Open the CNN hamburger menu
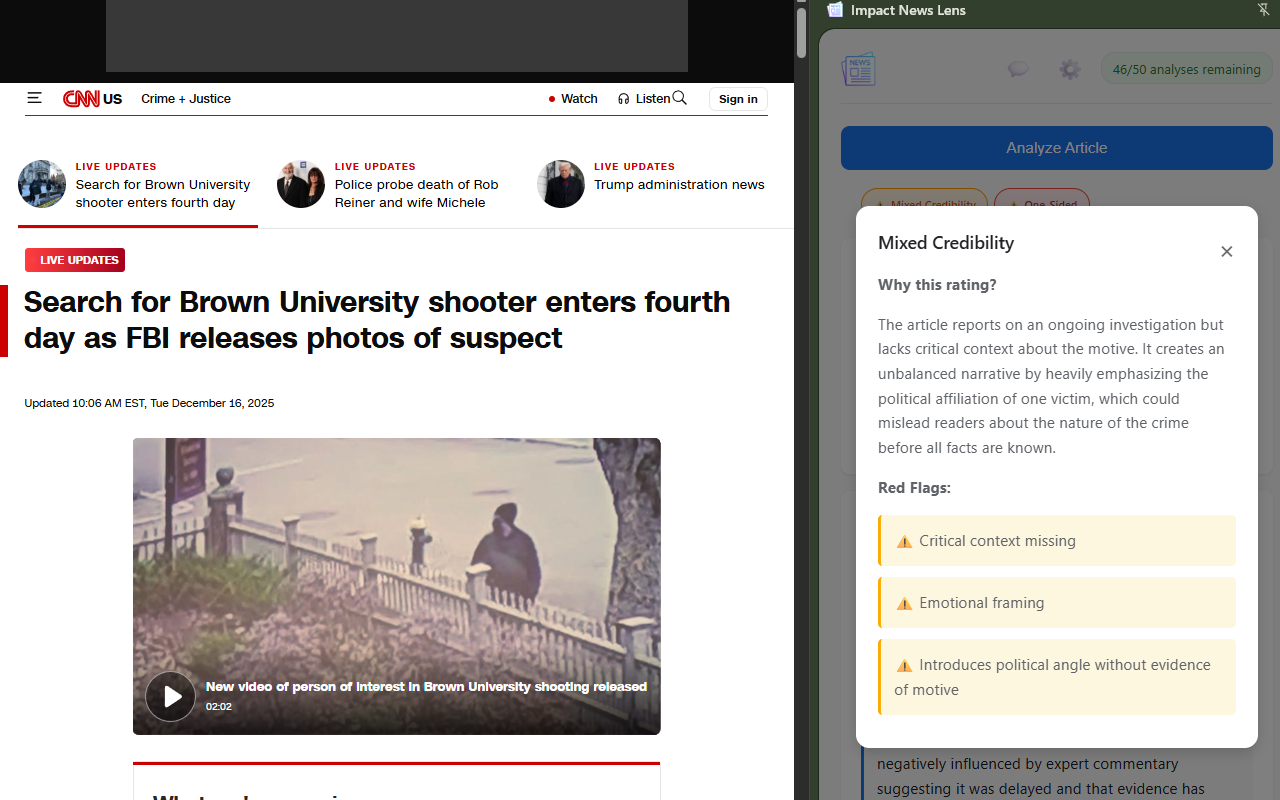 pyautogui.click(x=34, y=98)
